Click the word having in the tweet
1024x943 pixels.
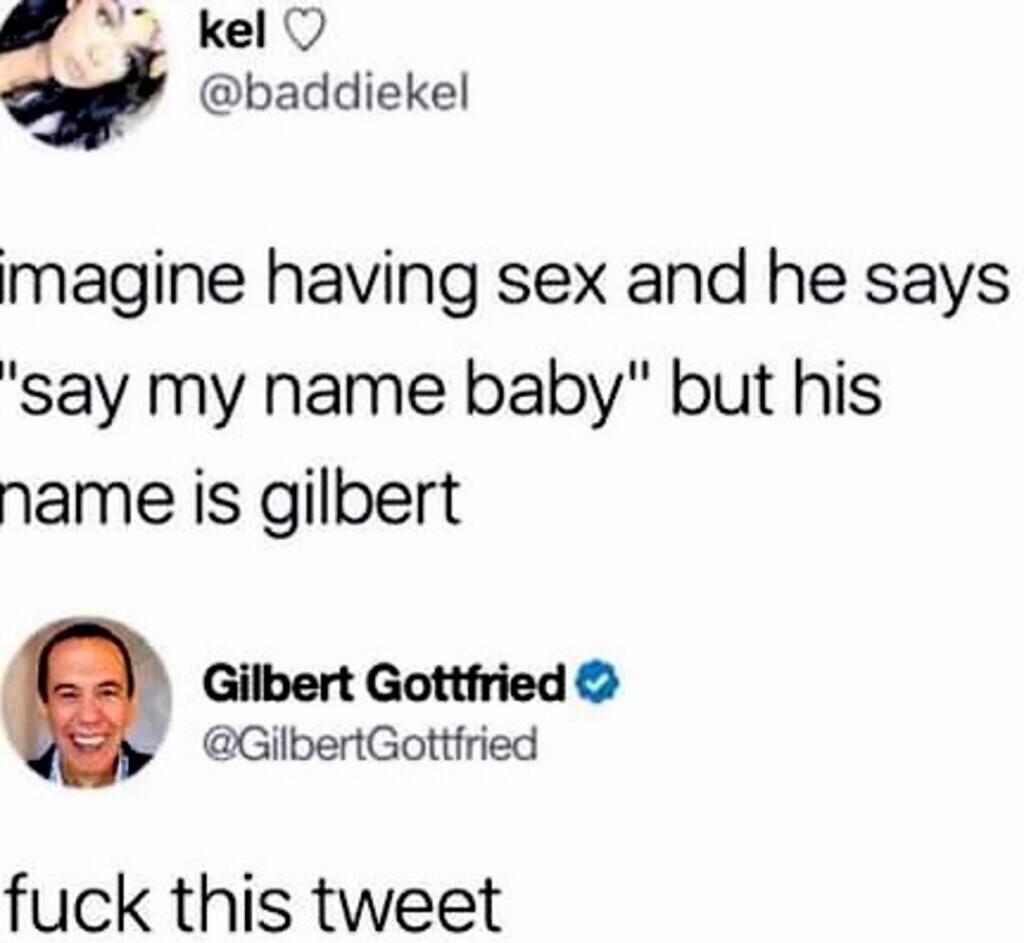371,282
